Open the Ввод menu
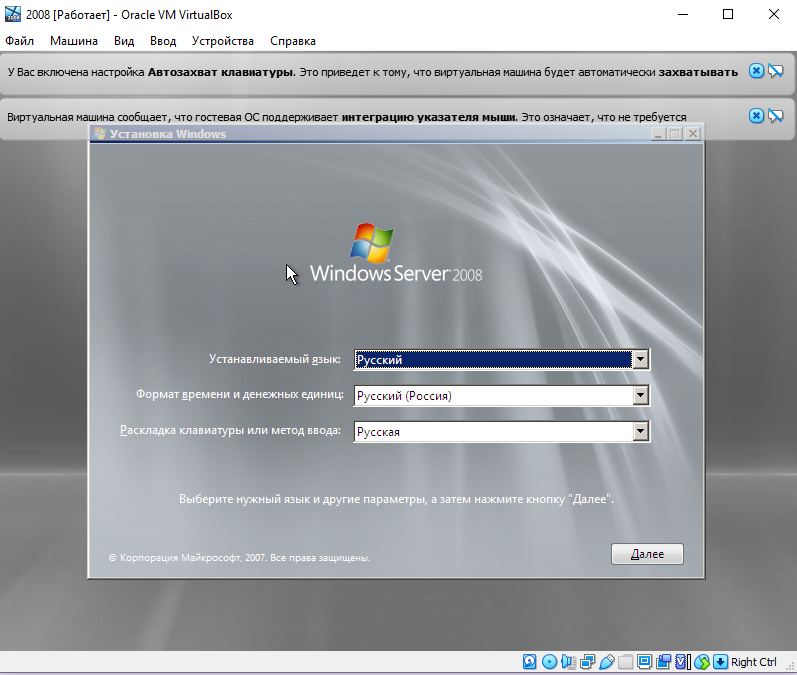 click(163, 41)
